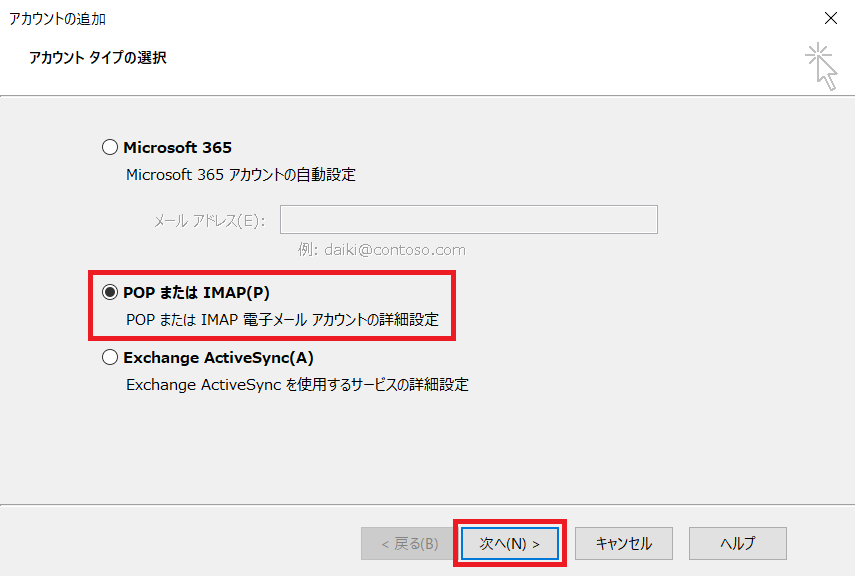
Task: Click the wizard cursor icon in header
Action: click(x=822, y=66)
